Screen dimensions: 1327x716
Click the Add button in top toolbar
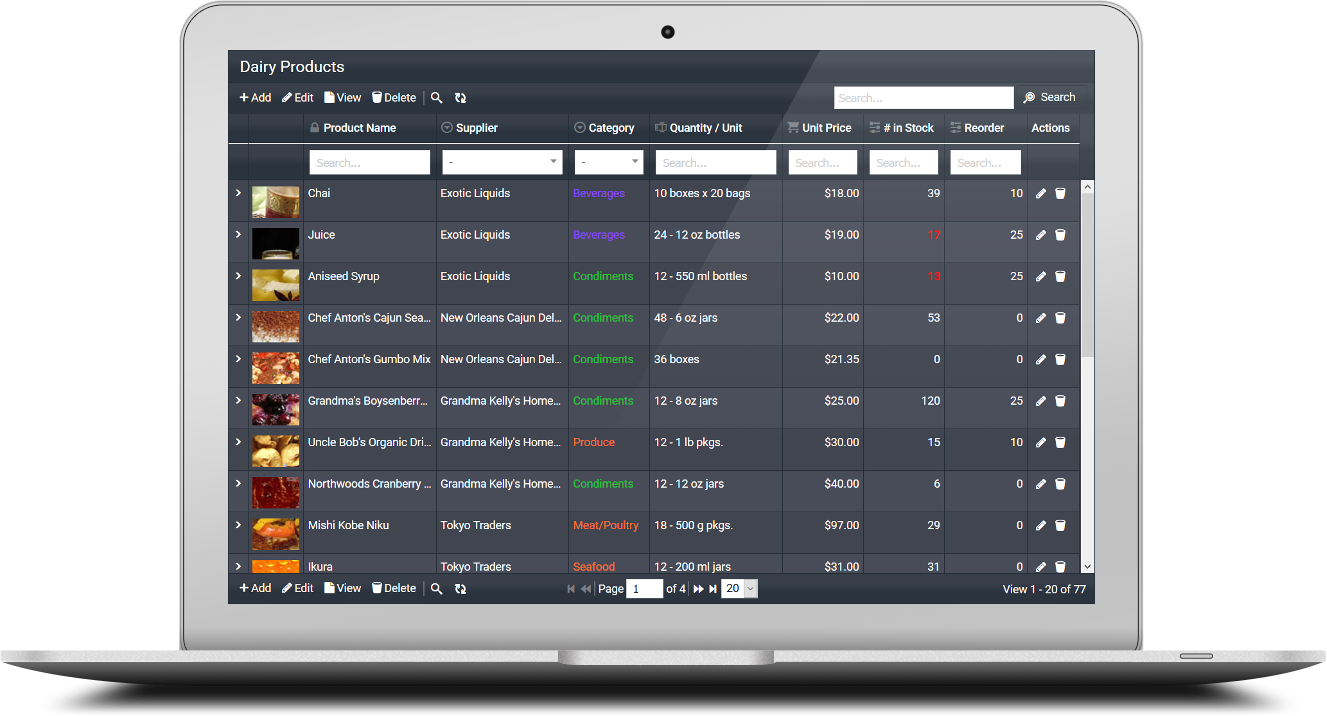(x=255, y=98)
